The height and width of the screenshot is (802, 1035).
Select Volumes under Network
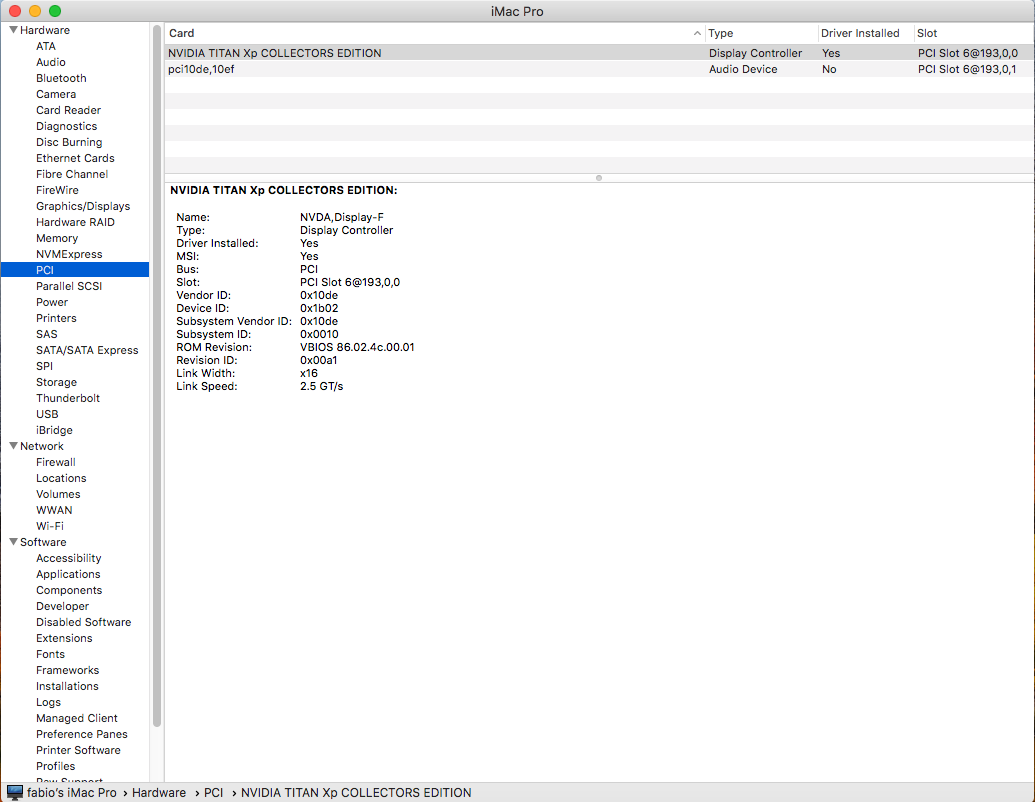pyautogui.click(x=58, y=494)
